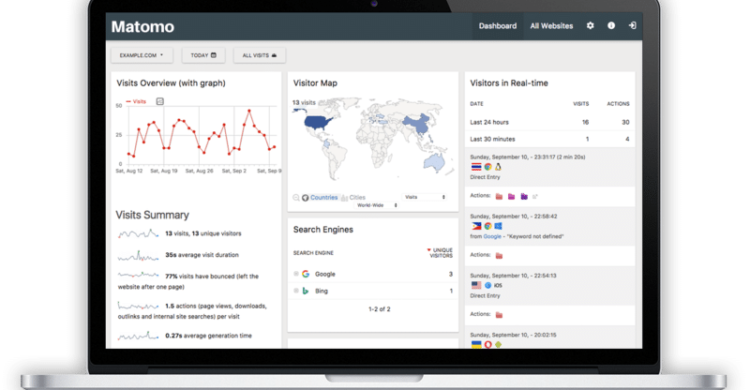Open the graph metrics picker icon
This screenshot has height=390, width=750.
pos(160,101)
